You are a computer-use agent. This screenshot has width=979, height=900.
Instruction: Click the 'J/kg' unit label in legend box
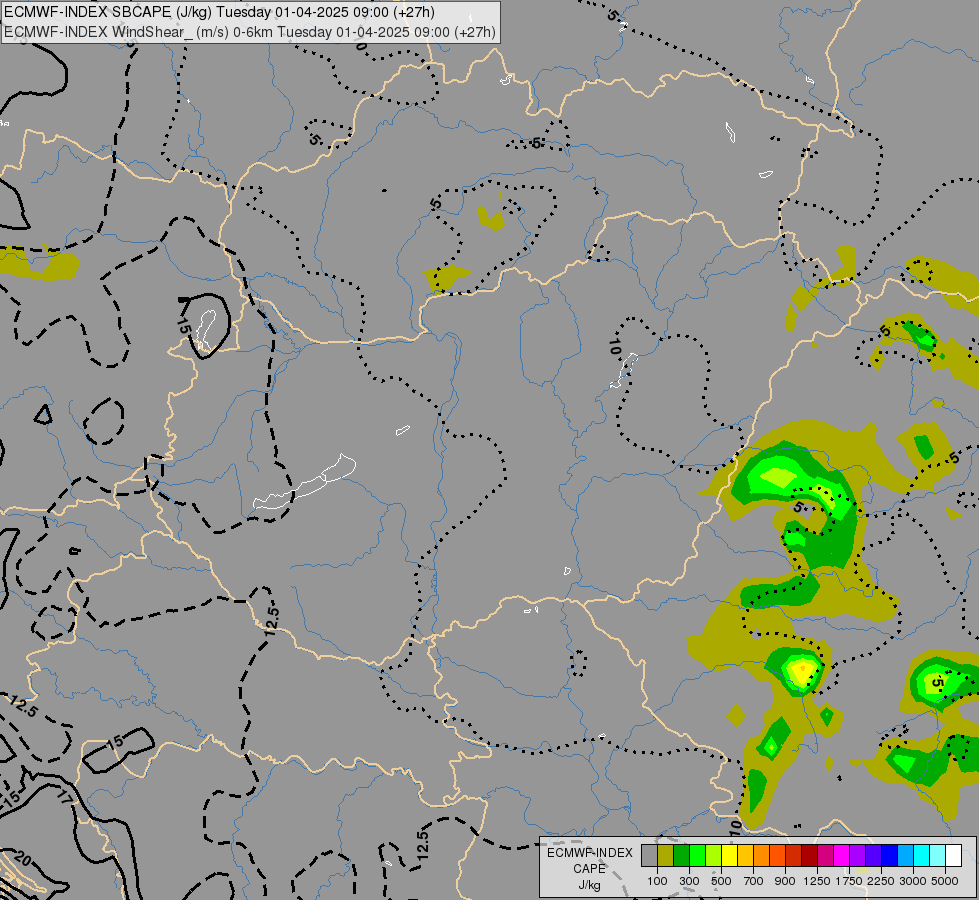point(589,885)
